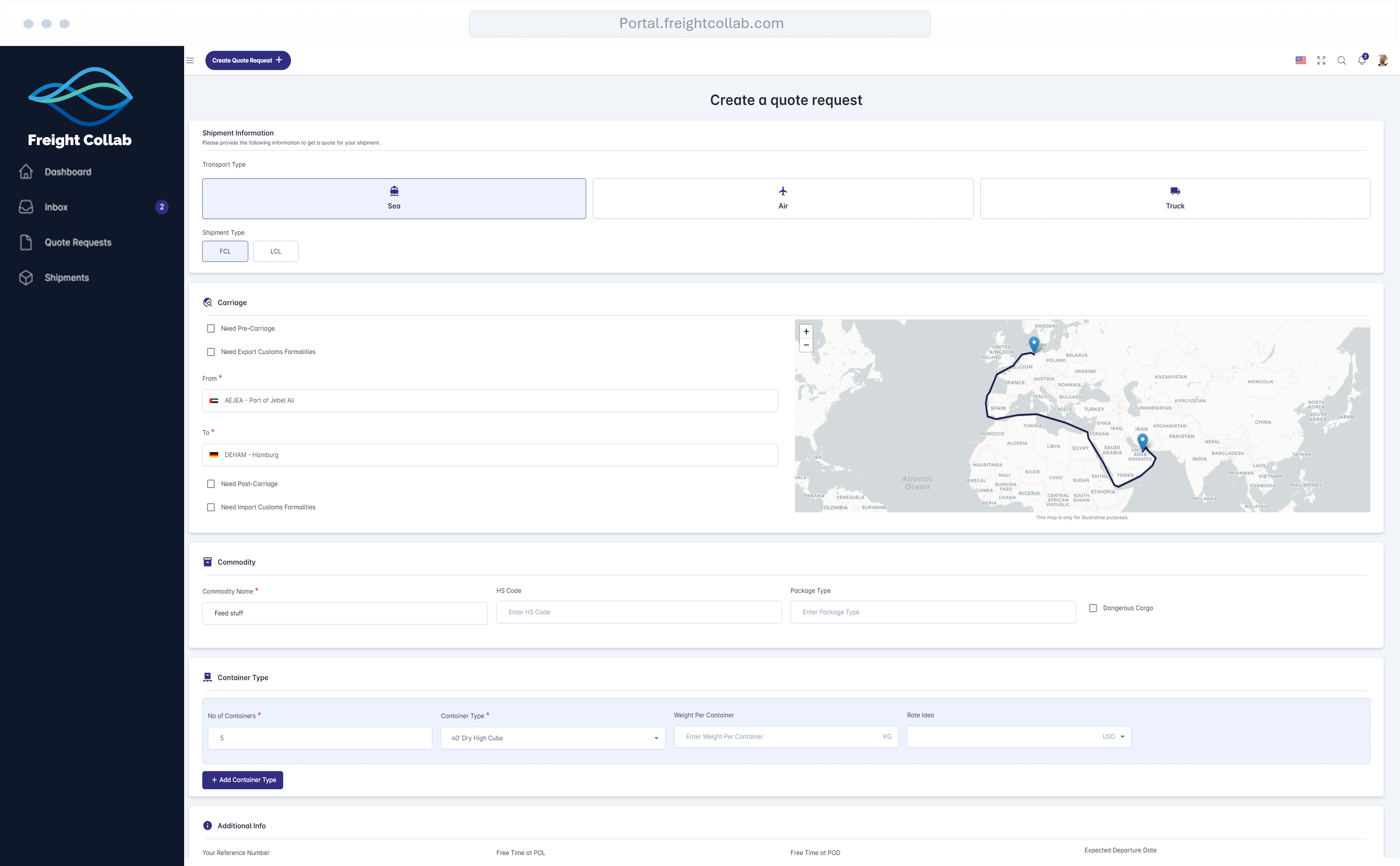Click the hamburger menu icon
The width and height of the screenshot is (1400, 866).
[190, 61]
